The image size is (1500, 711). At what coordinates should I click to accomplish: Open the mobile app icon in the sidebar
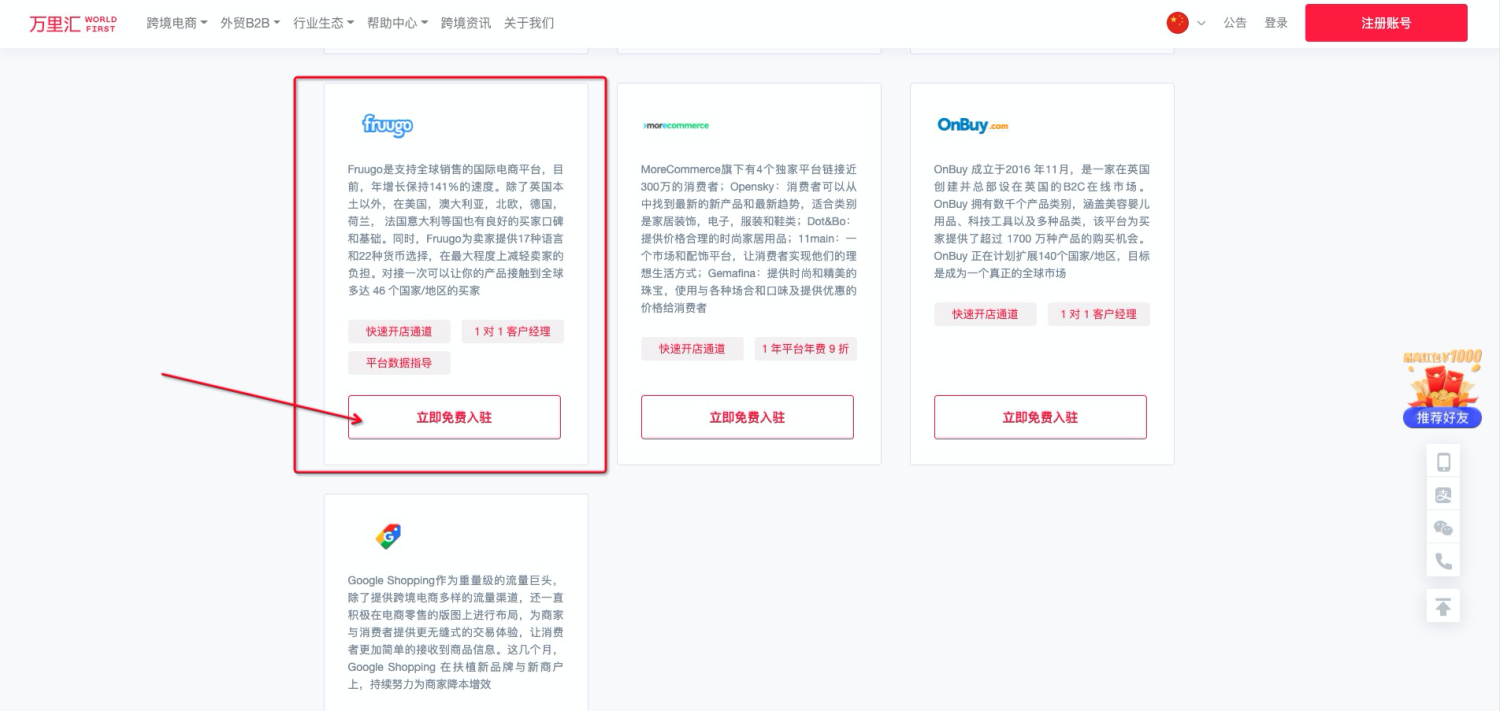coord(1443,459)
